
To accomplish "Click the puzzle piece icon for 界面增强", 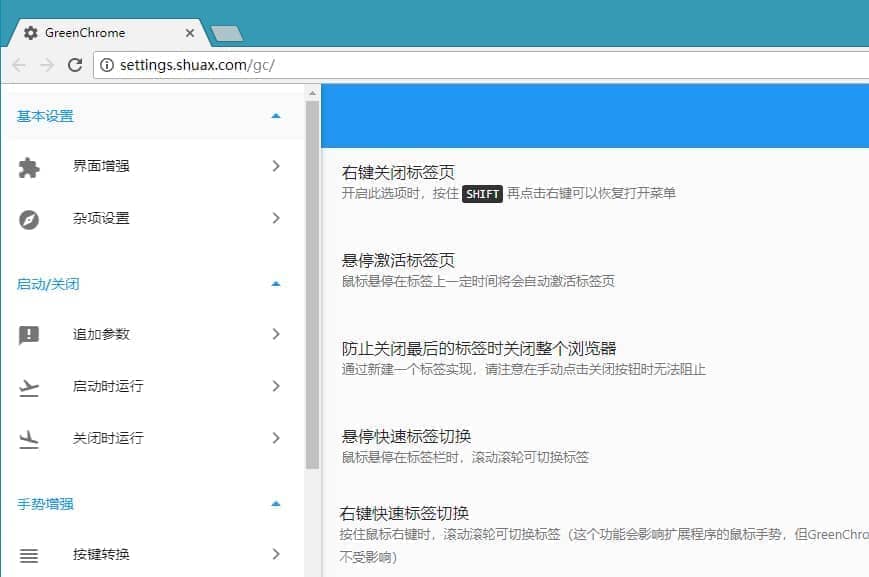I will tap(29, 167).
